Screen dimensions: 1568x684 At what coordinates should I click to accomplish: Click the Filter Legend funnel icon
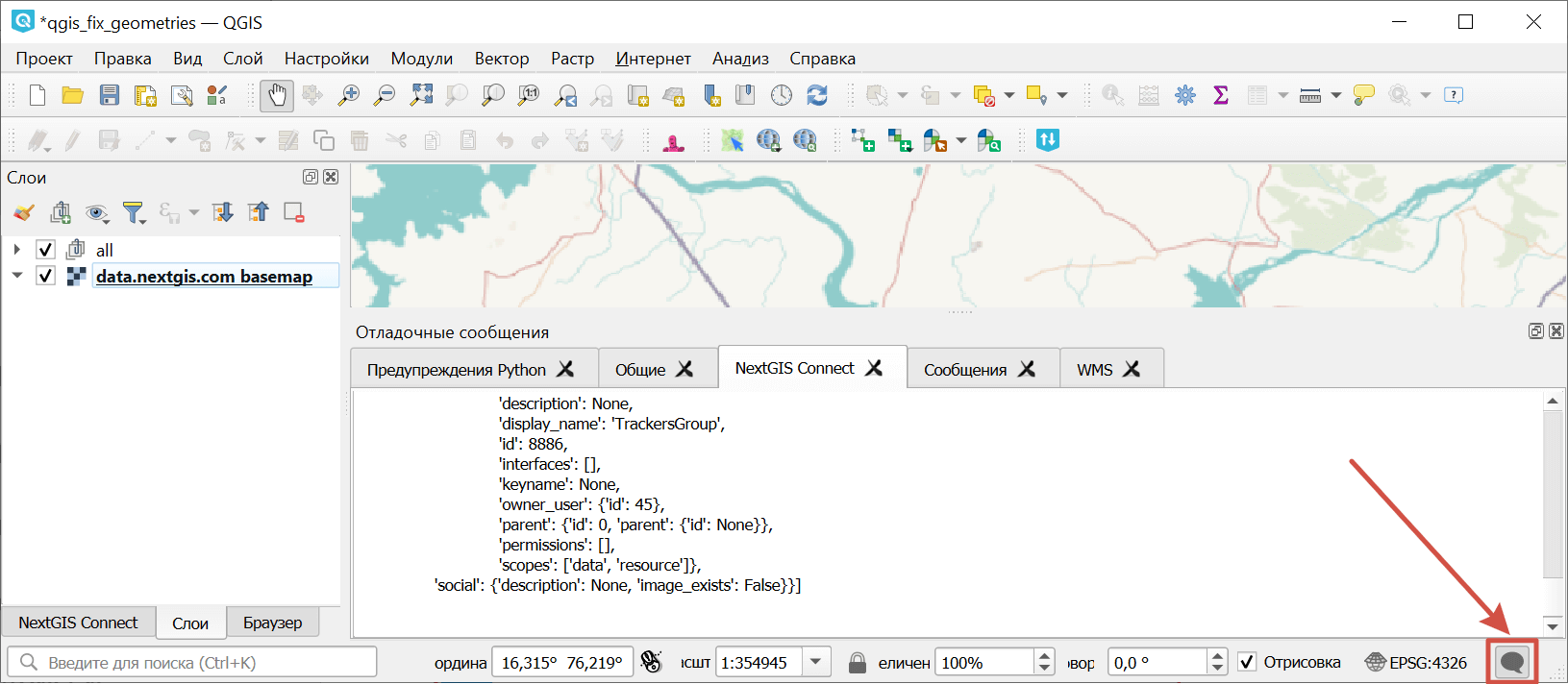click(x=134, y=212)
